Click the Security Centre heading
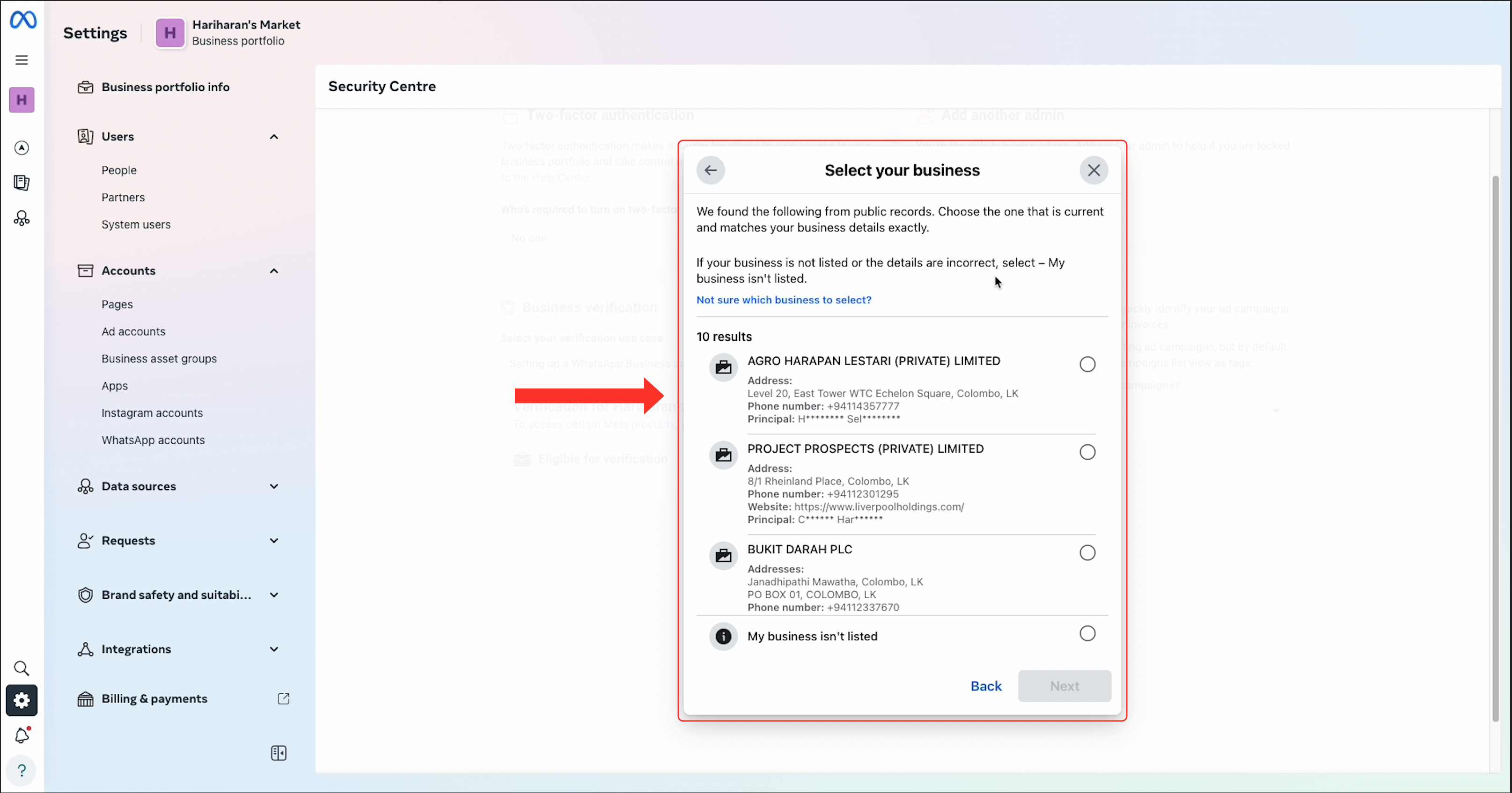Viewport: 1512px width, 793px height. click(382, 86)
